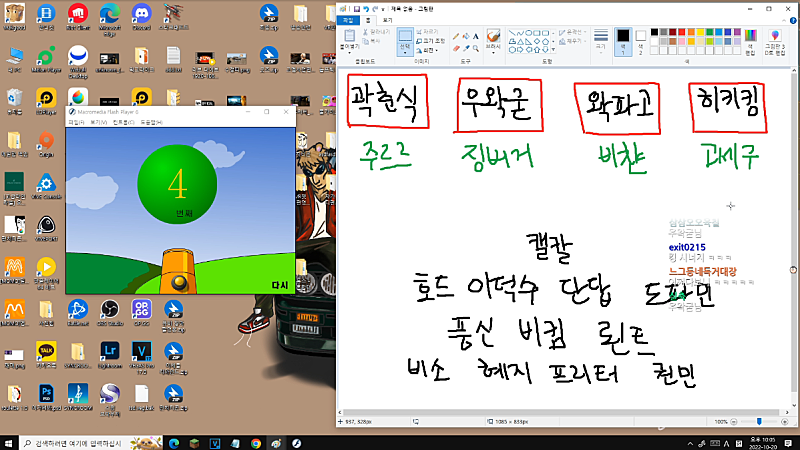Open the Flash Player 파일 menu

point(76,122)
